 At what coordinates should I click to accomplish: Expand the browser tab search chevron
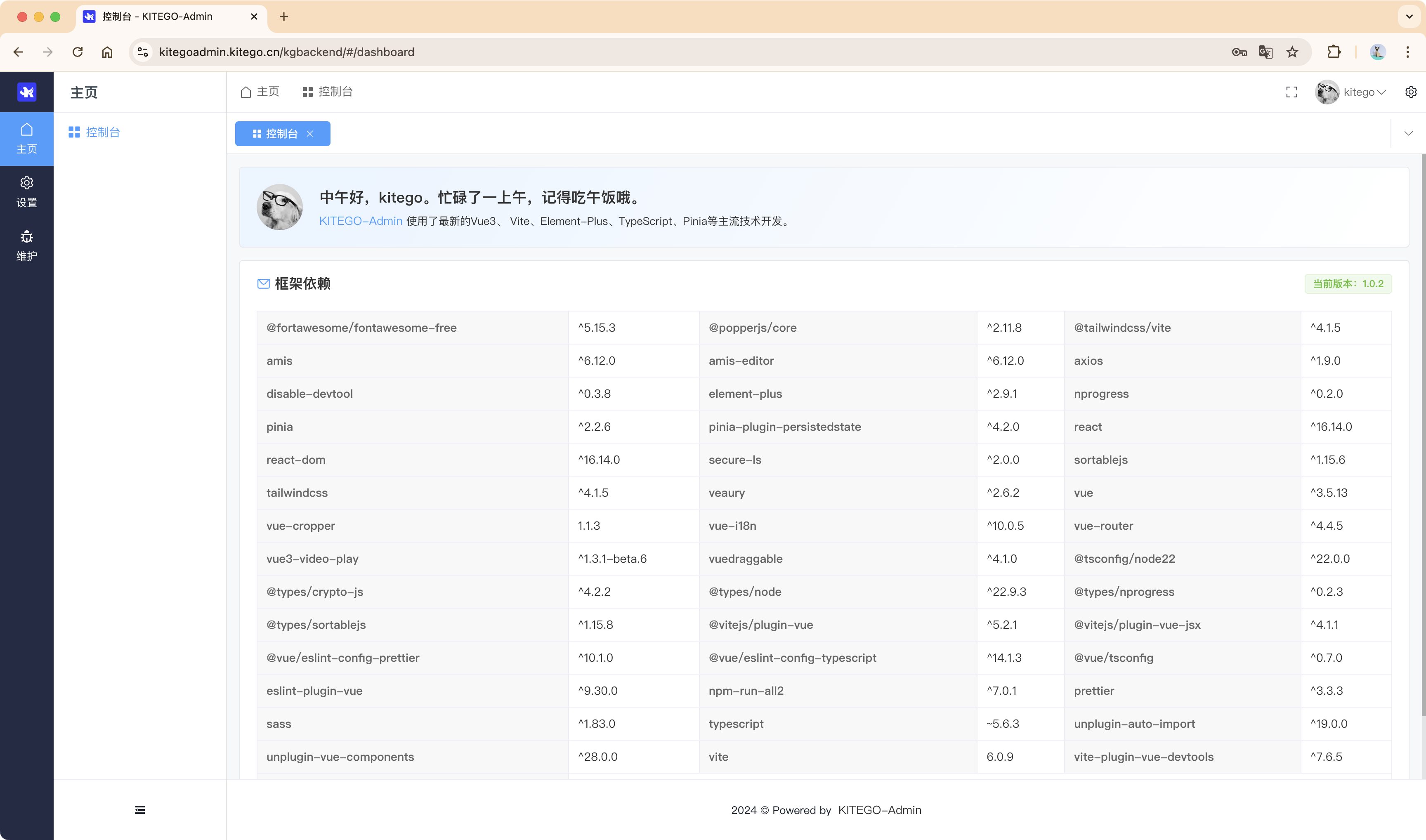(x=1409, y=17)
